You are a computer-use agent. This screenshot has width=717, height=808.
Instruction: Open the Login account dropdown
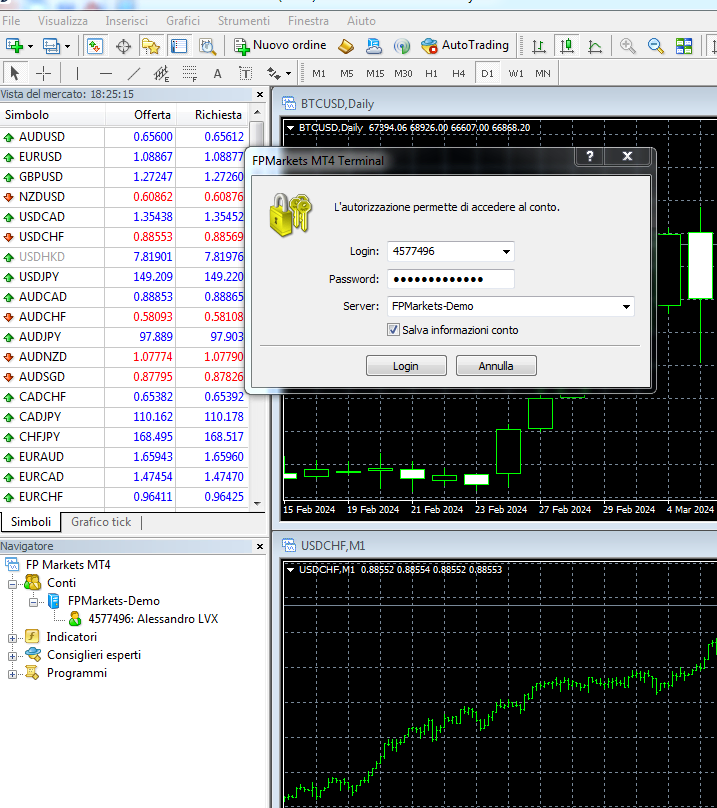(506, 251)
